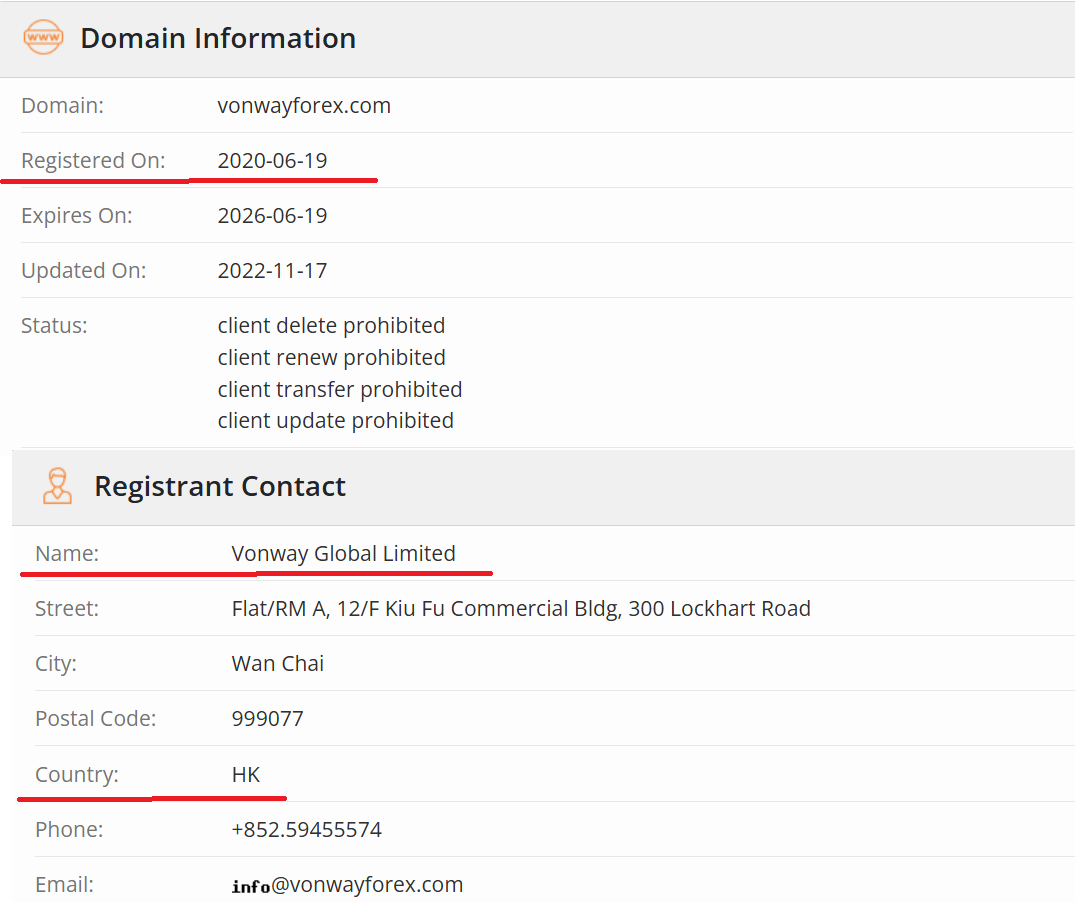
Task: Select the registered date 2020-06-19
Action: tap(272, 160)
